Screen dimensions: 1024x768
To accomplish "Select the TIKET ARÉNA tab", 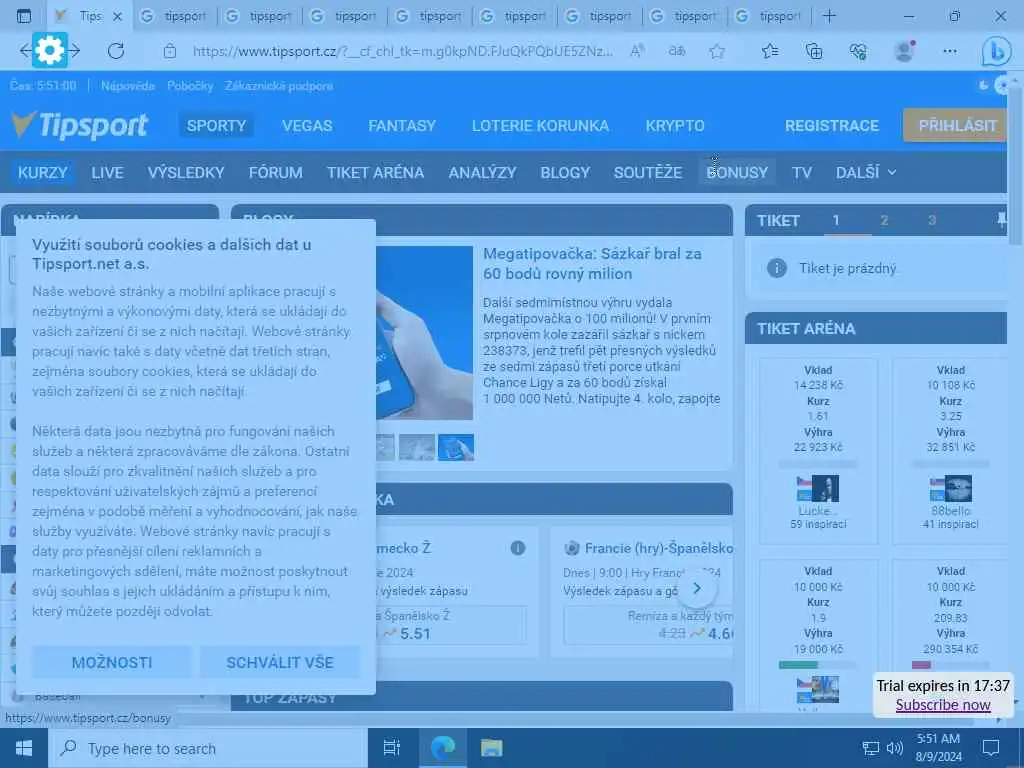I will [x=376, y=172].
